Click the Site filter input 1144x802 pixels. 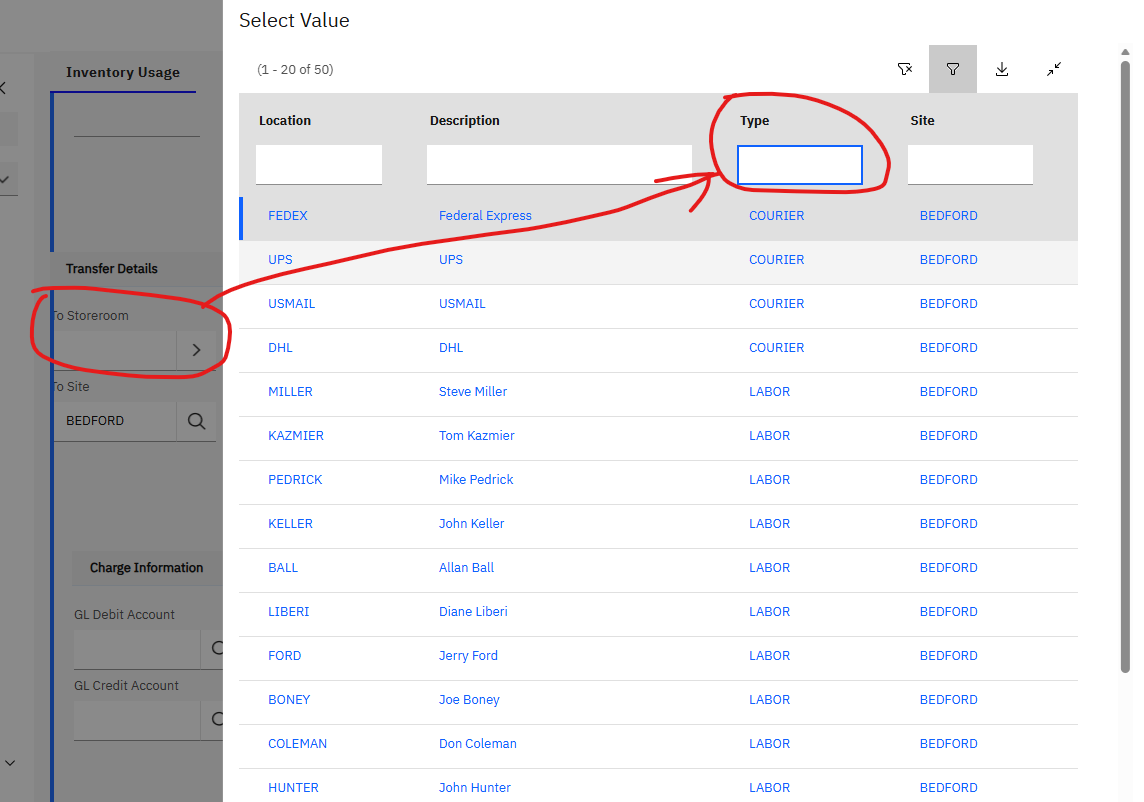click(969, 165)
